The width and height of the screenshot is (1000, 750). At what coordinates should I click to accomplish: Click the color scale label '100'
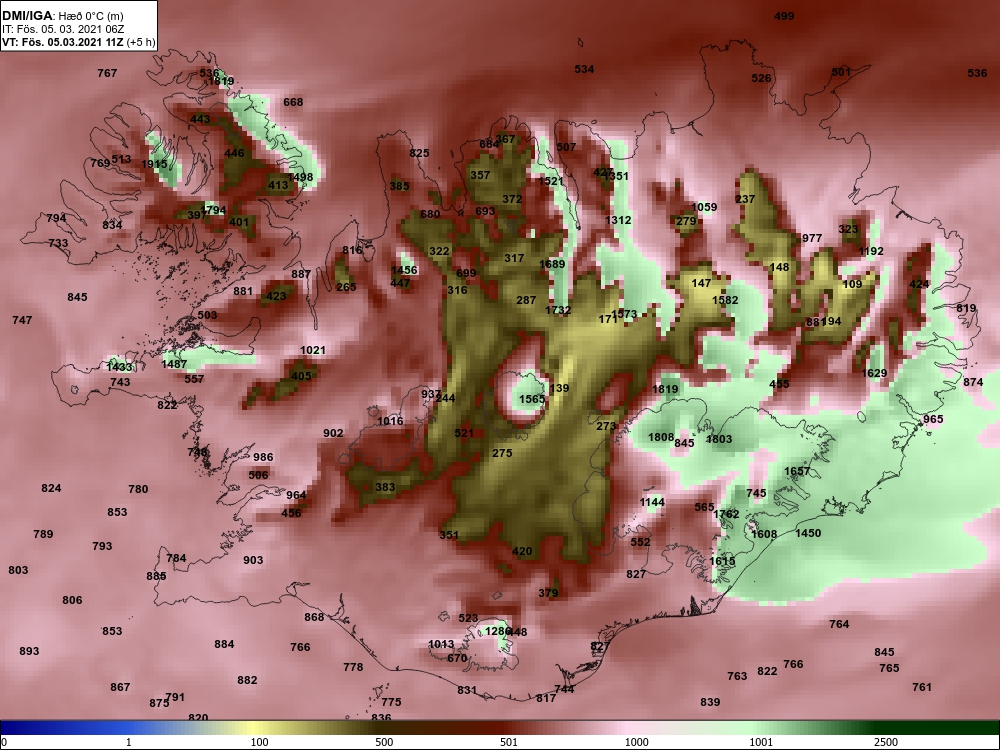[259, 742]
